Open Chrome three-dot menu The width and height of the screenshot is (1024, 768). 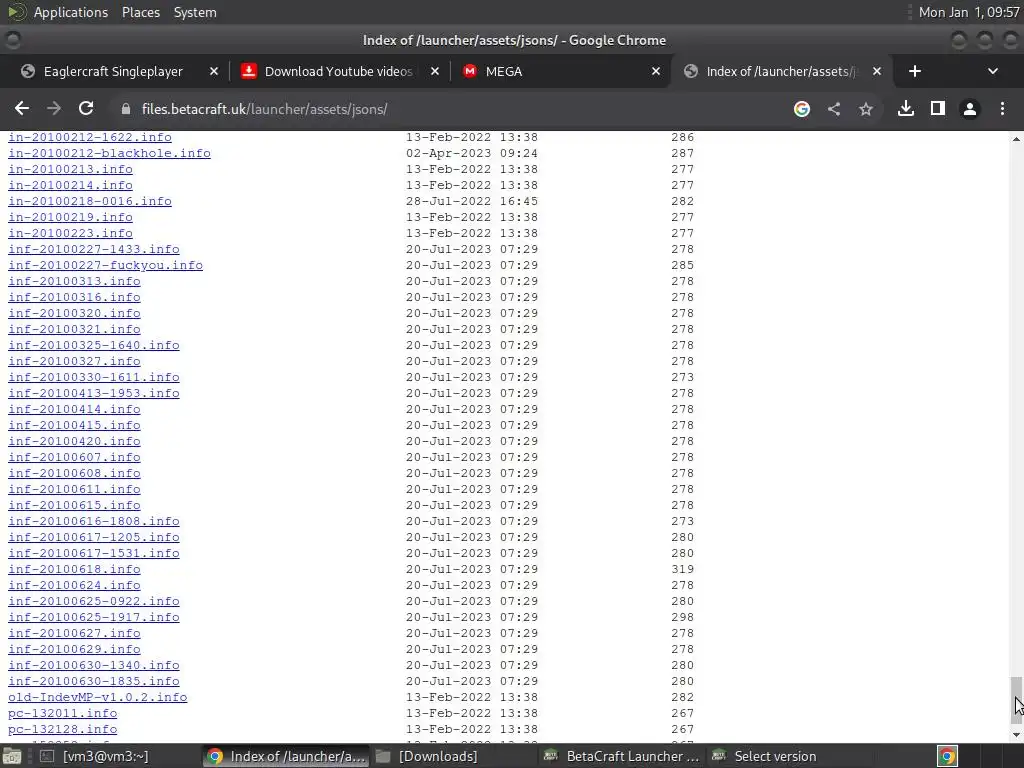point(1002,108)
